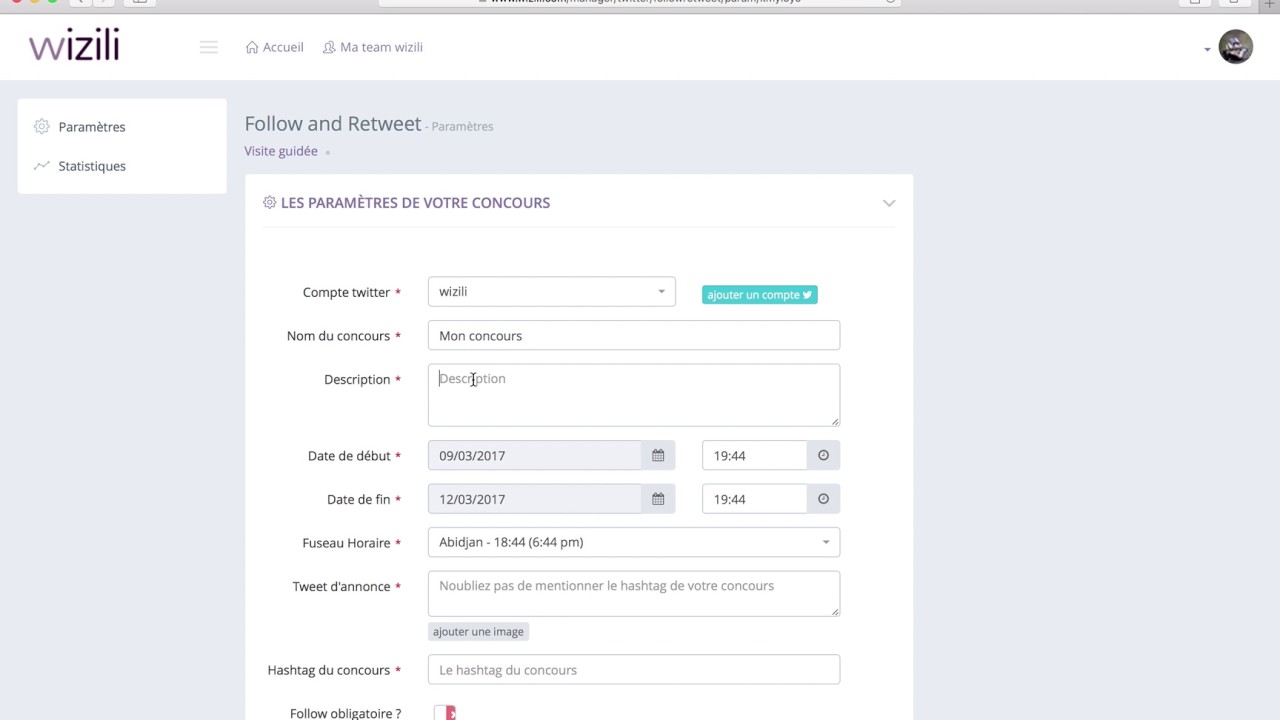
Task: Toggle the hamburger sidebar menu icon
Action: pos(209,47)
